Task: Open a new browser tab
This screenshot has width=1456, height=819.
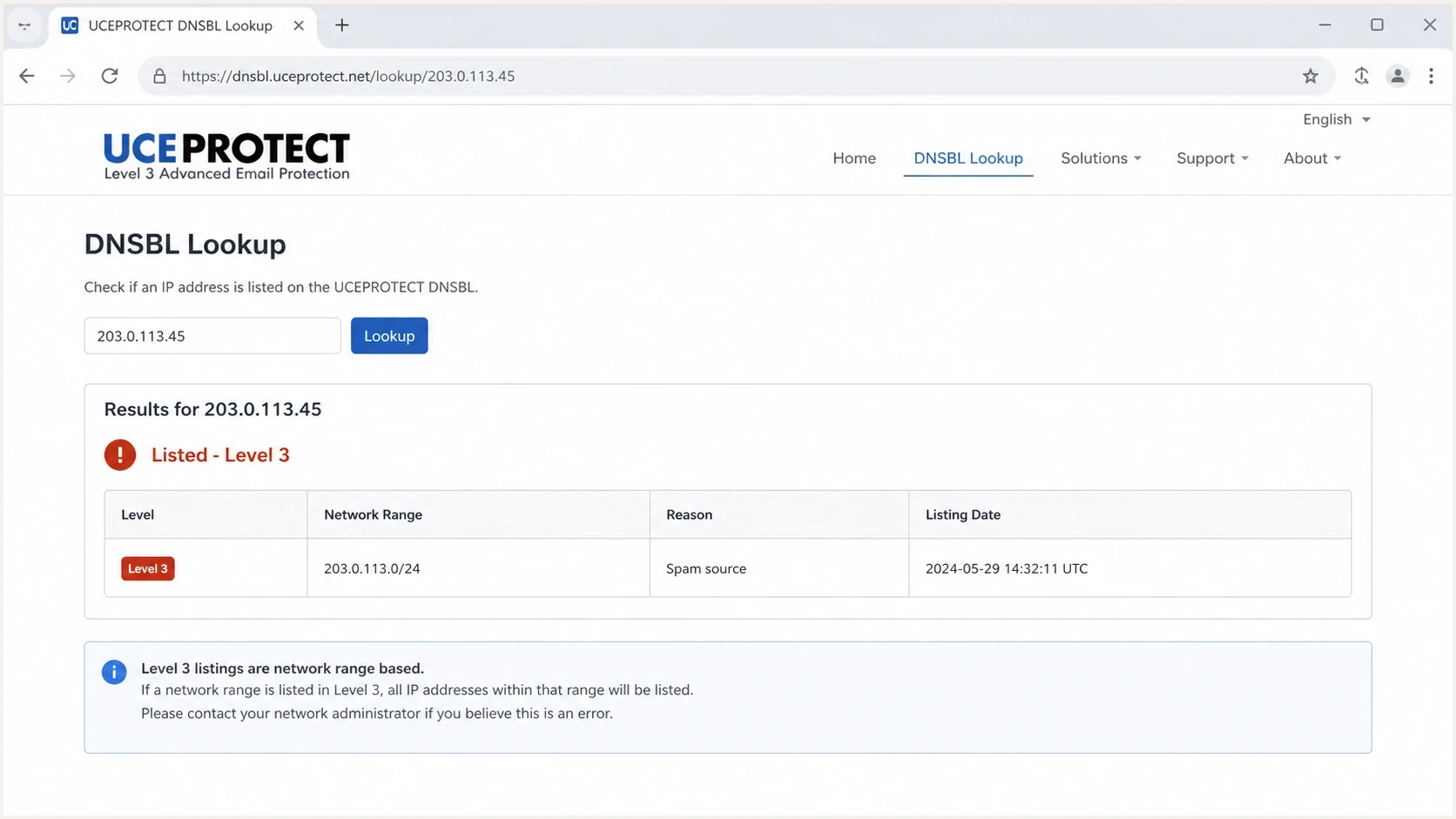Action: tap(342, 25)
